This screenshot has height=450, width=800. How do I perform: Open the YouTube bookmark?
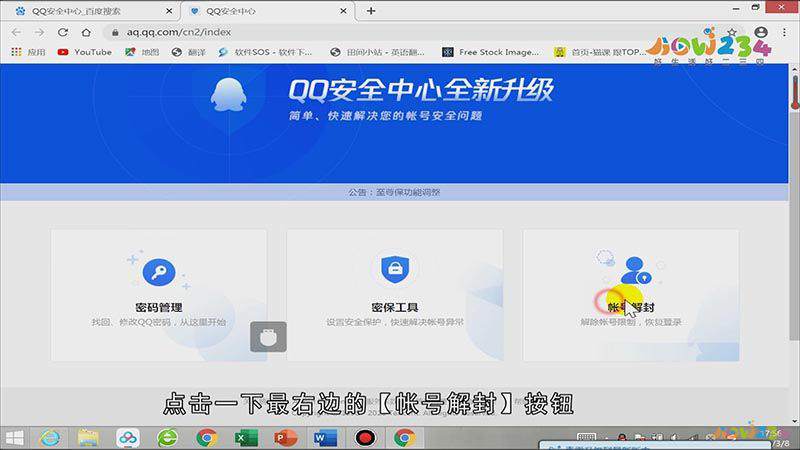pos(84,52)
